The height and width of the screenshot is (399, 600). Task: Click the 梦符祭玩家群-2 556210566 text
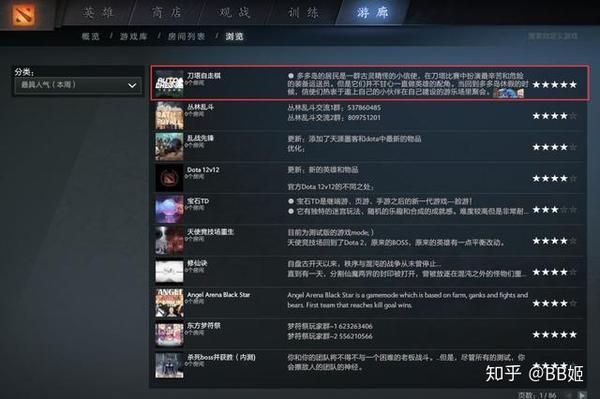330,336
